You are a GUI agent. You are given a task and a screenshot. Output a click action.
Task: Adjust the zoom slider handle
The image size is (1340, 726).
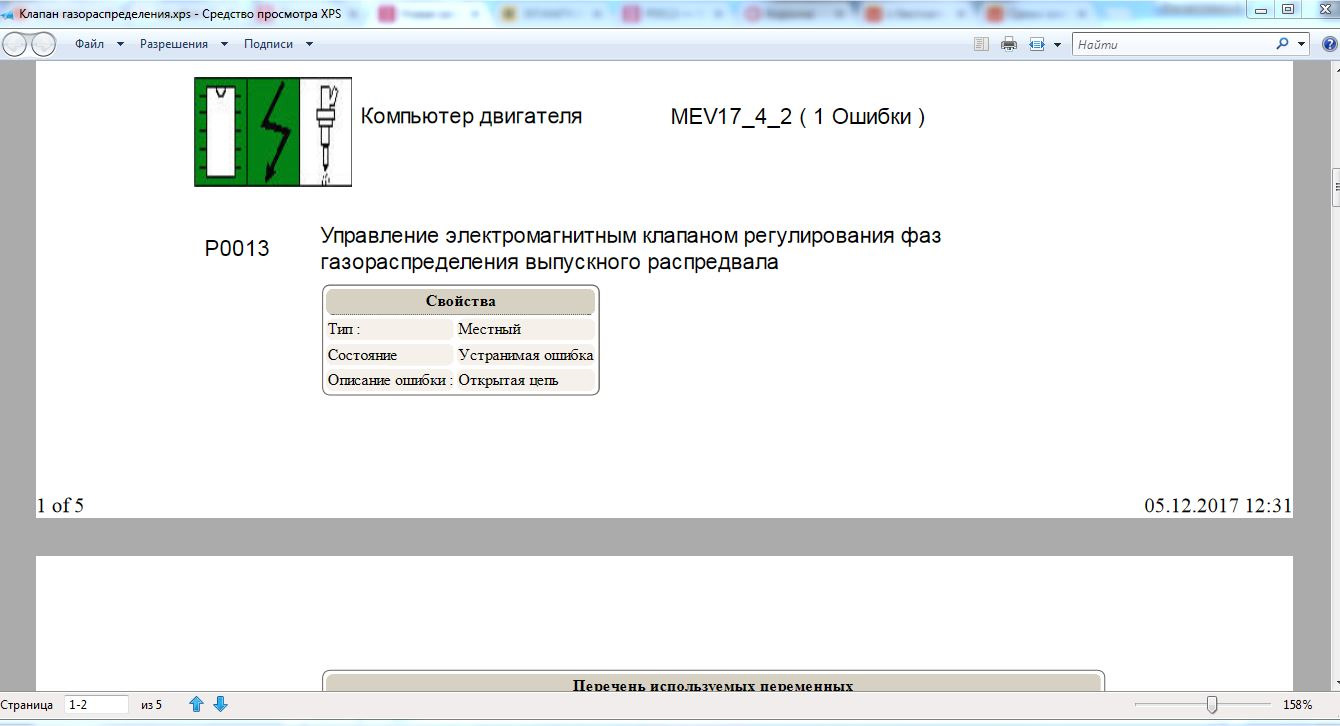tap(1212, 705)
